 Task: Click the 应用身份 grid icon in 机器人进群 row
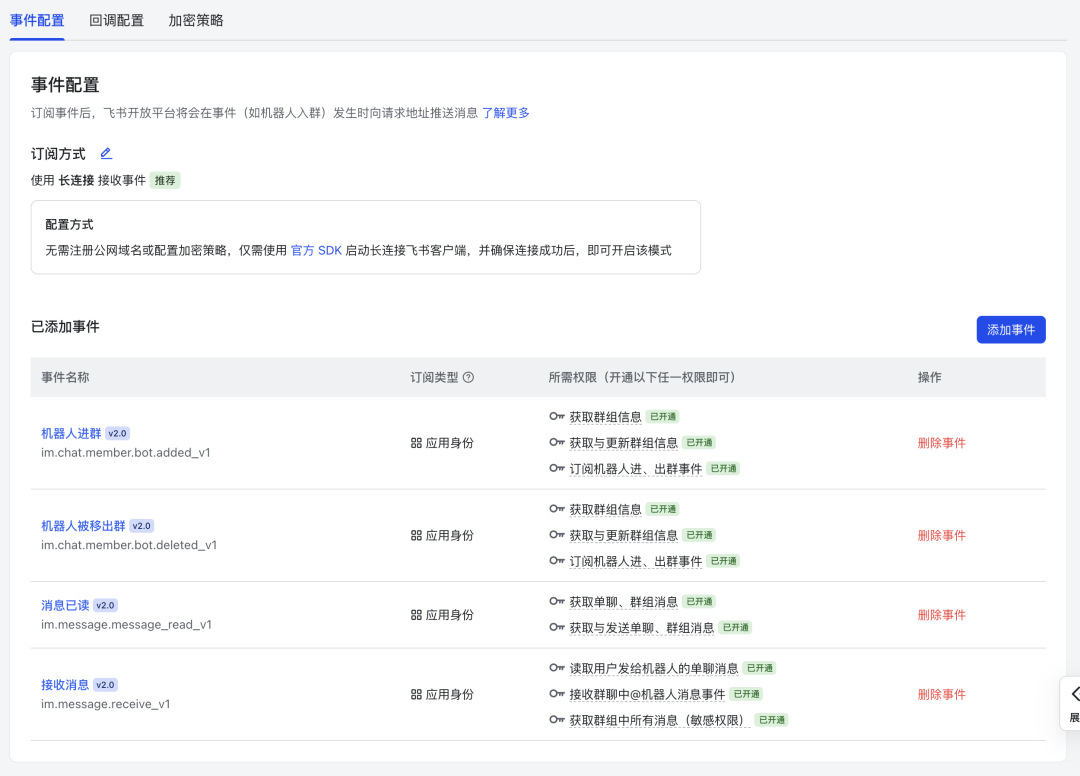pyautogui.click(x=418, y=442)
